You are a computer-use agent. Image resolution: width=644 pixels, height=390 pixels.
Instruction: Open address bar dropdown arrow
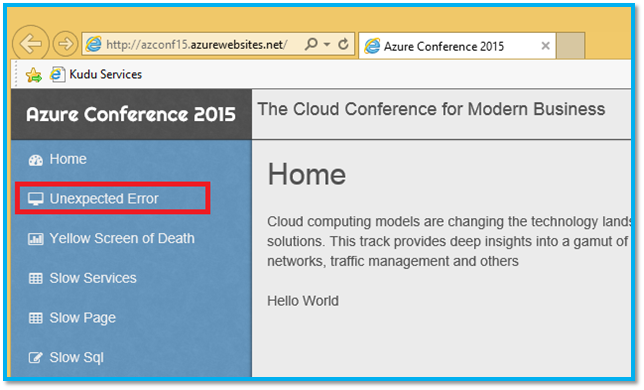(327, 44)
